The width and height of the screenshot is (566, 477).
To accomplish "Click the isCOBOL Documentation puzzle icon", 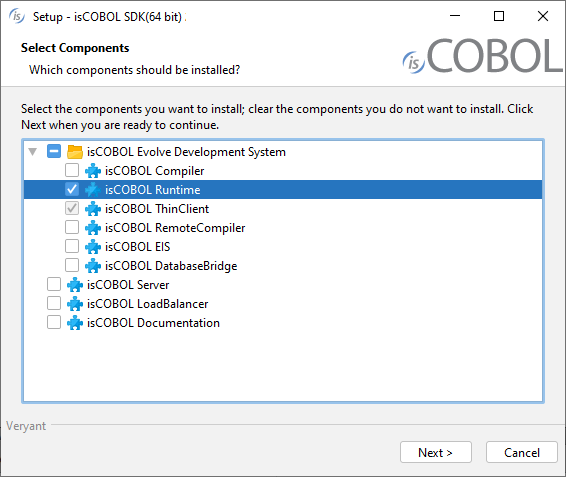I will (75, 323).
